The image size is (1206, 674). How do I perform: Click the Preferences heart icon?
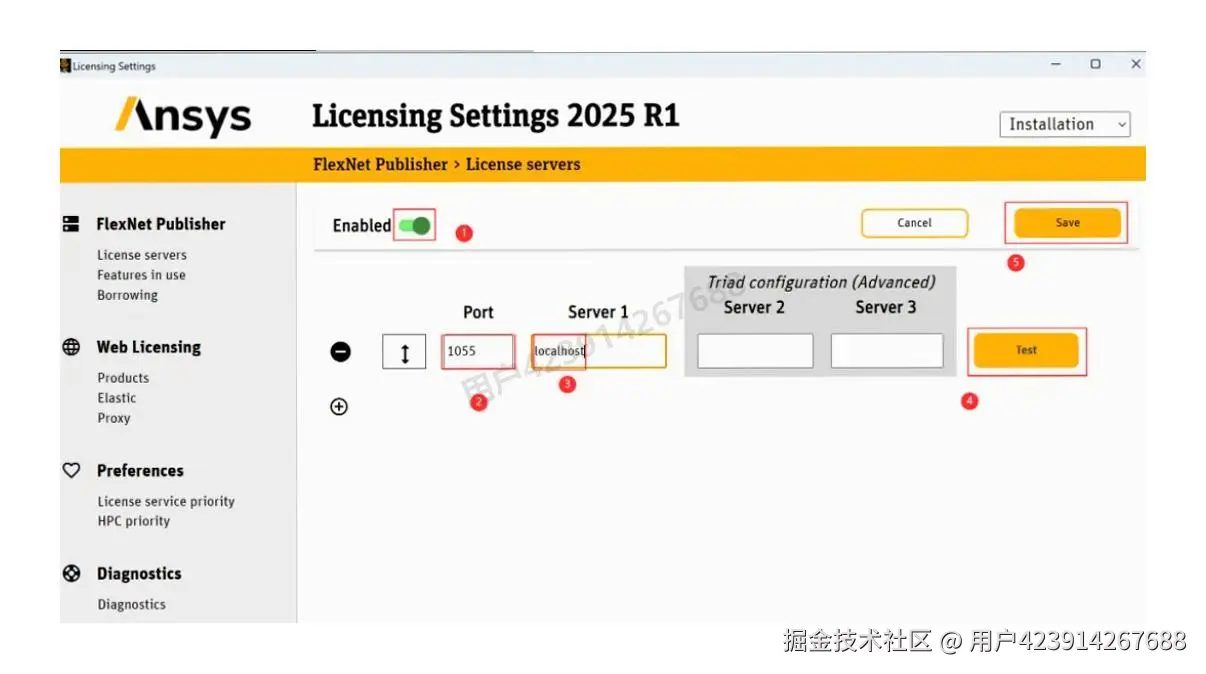point(71,470)
